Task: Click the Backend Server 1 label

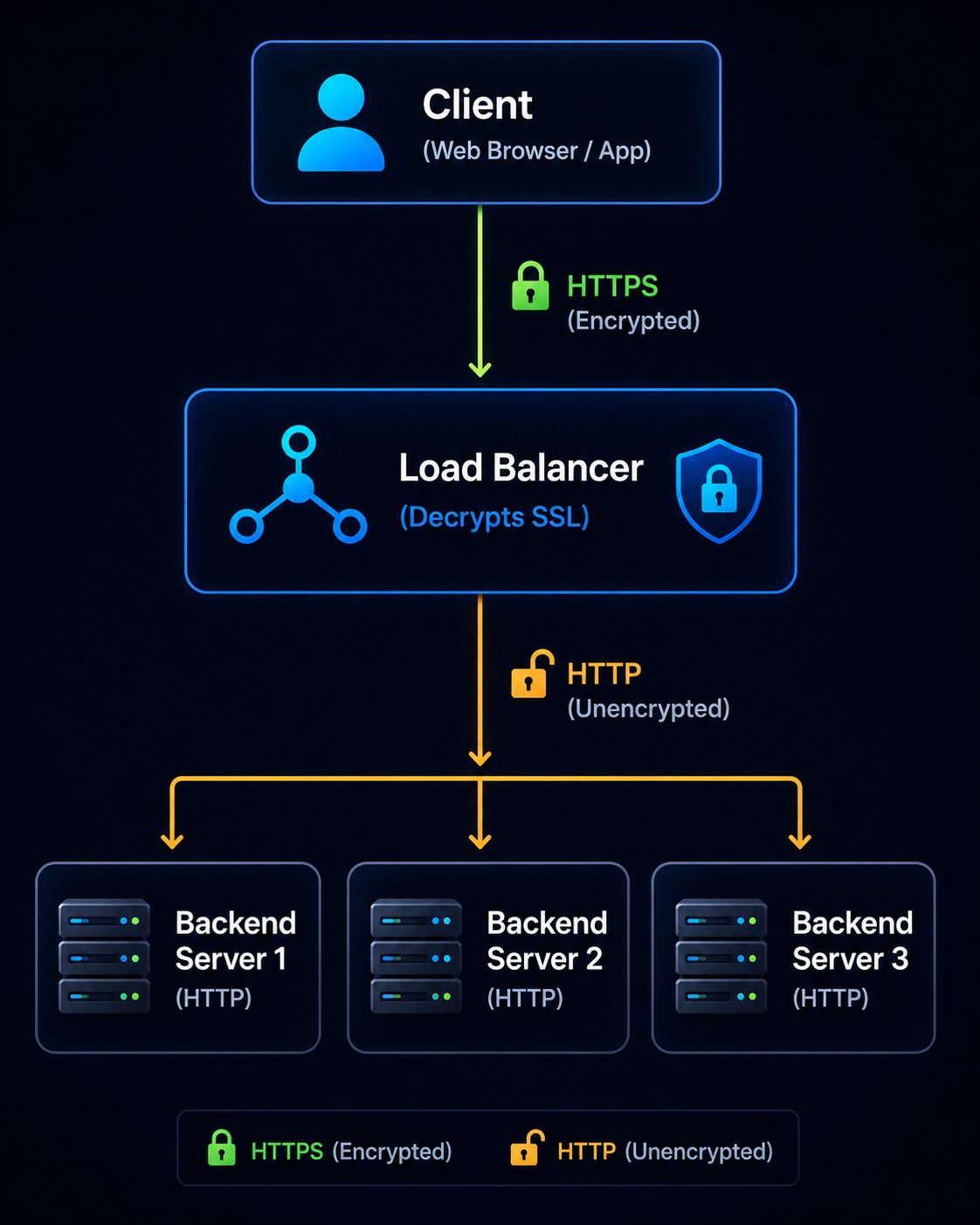Action: 236,941
